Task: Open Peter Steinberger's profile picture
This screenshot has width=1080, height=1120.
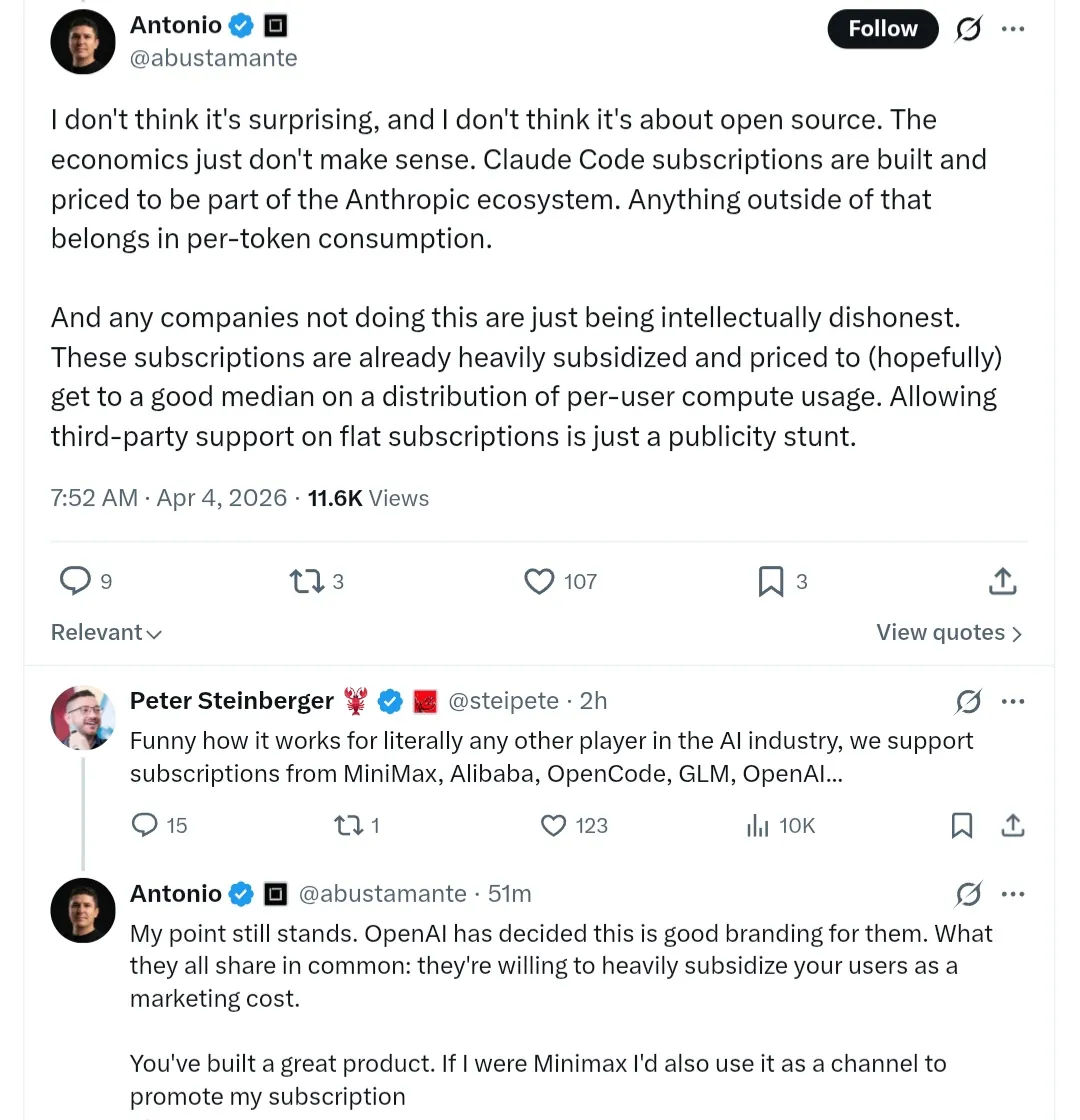Action: (x=83, y=718)
